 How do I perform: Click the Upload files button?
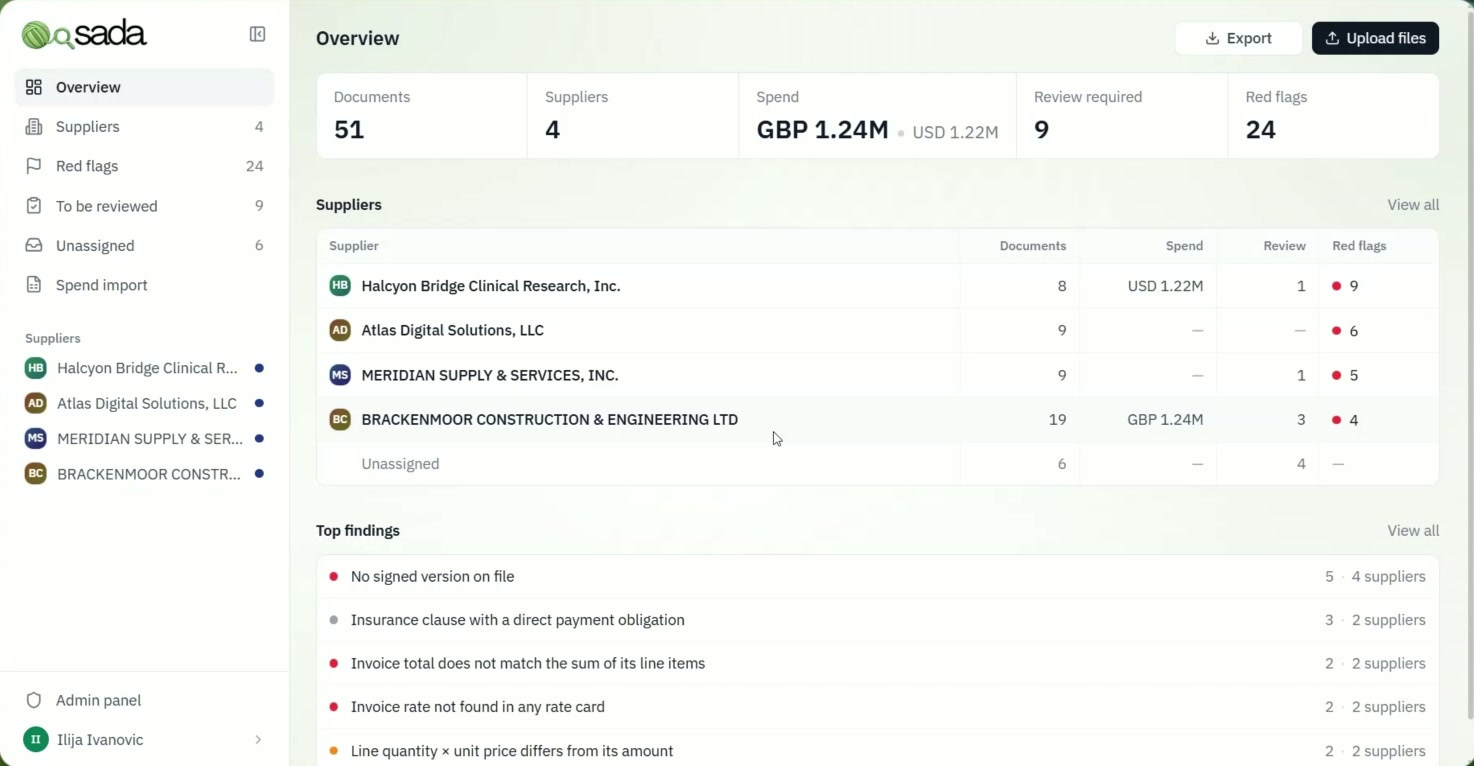tap(1376, 38)
